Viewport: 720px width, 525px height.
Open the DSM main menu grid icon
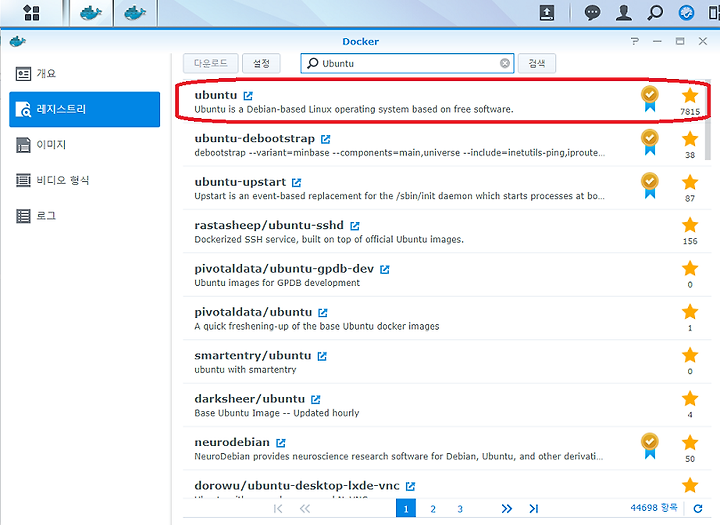(x=31, y=12)
